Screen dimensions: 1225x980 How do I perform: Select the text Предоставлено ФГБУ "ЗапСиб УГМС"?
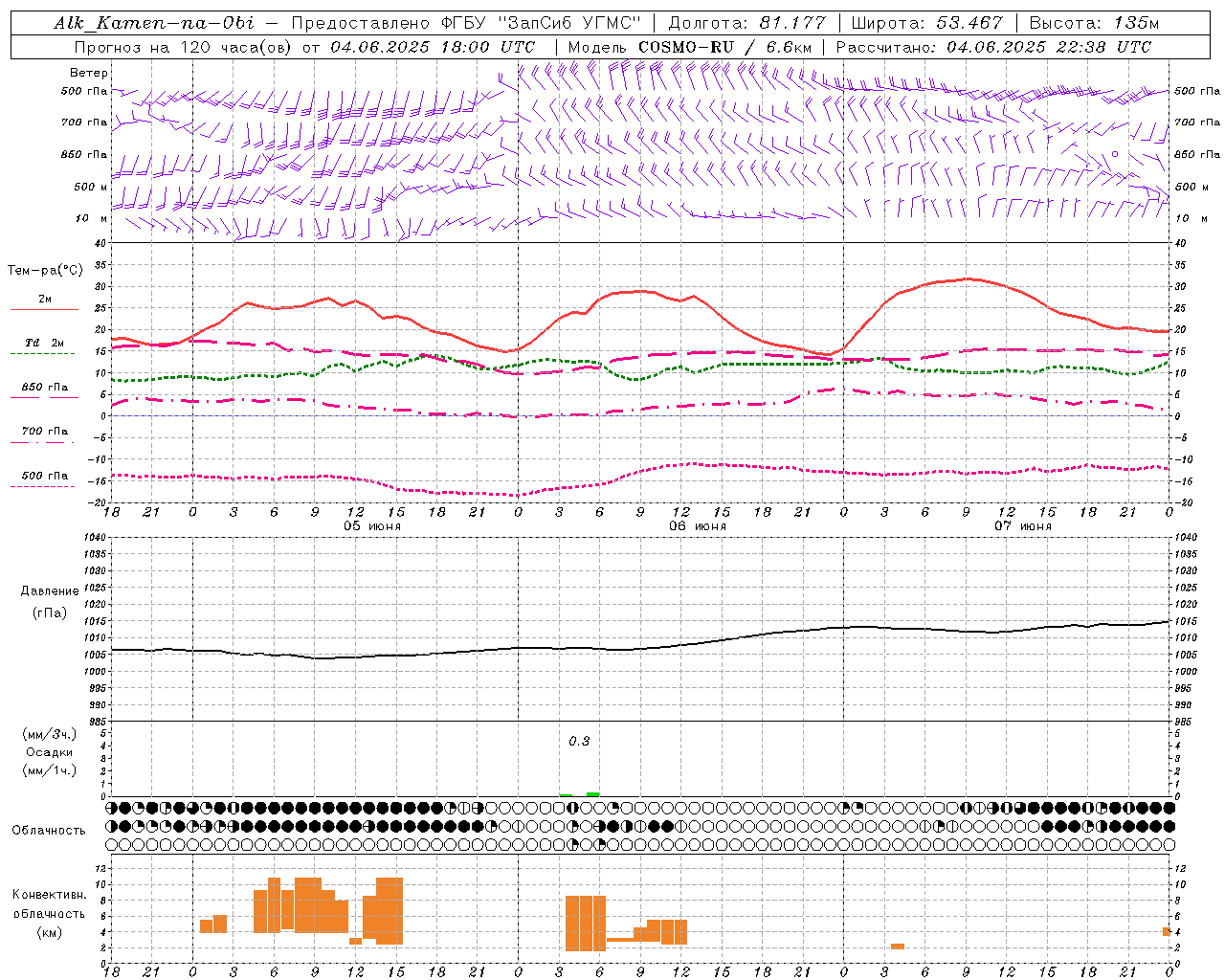pos(466,23)
